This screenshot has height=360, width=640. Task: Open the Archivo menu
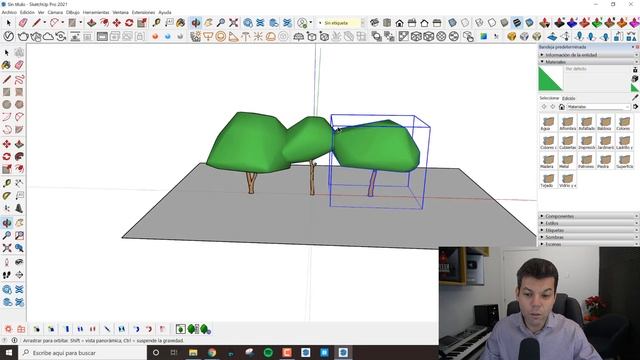[x=9, y=12]
